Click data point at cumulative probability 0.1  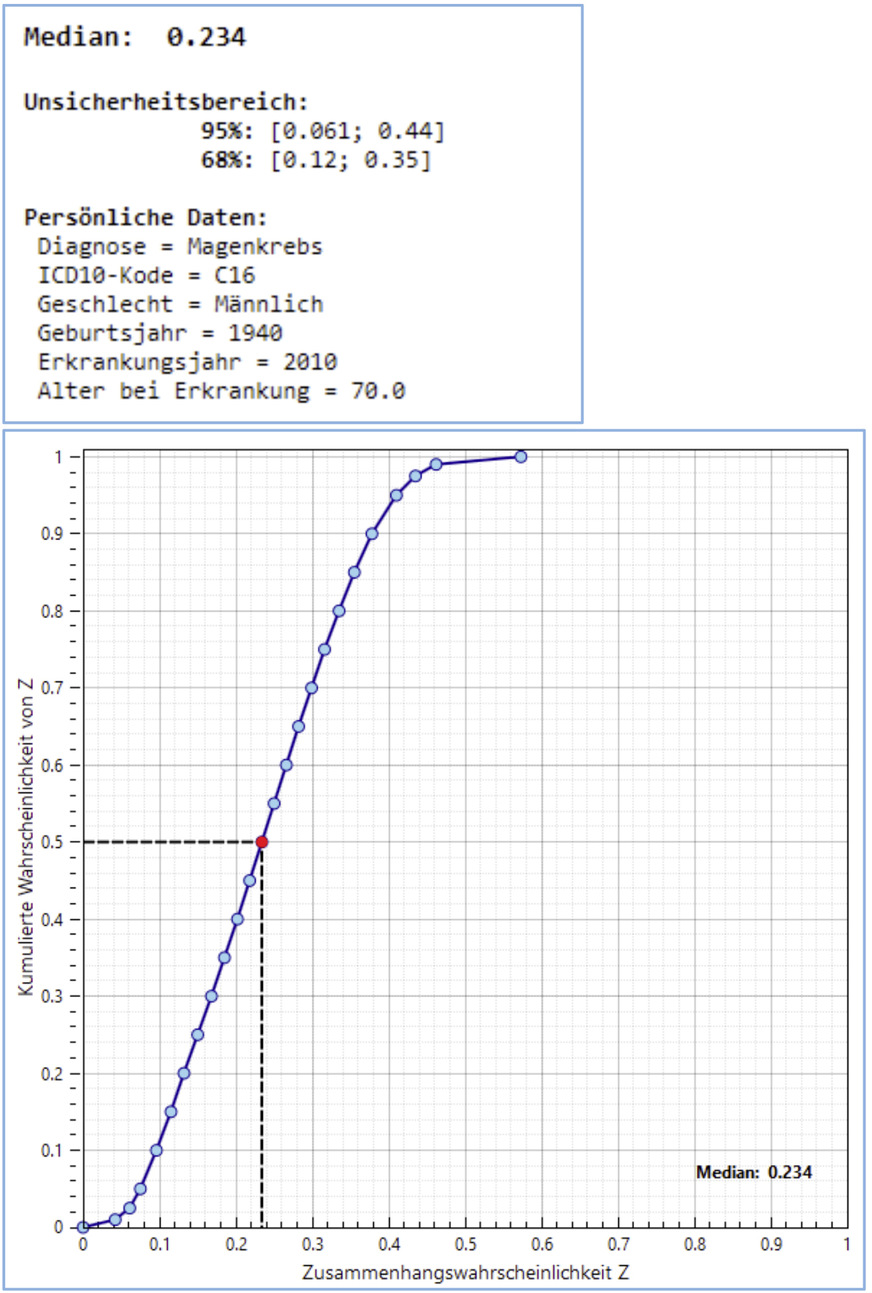pyautogui.click(x=156, y=1150)
